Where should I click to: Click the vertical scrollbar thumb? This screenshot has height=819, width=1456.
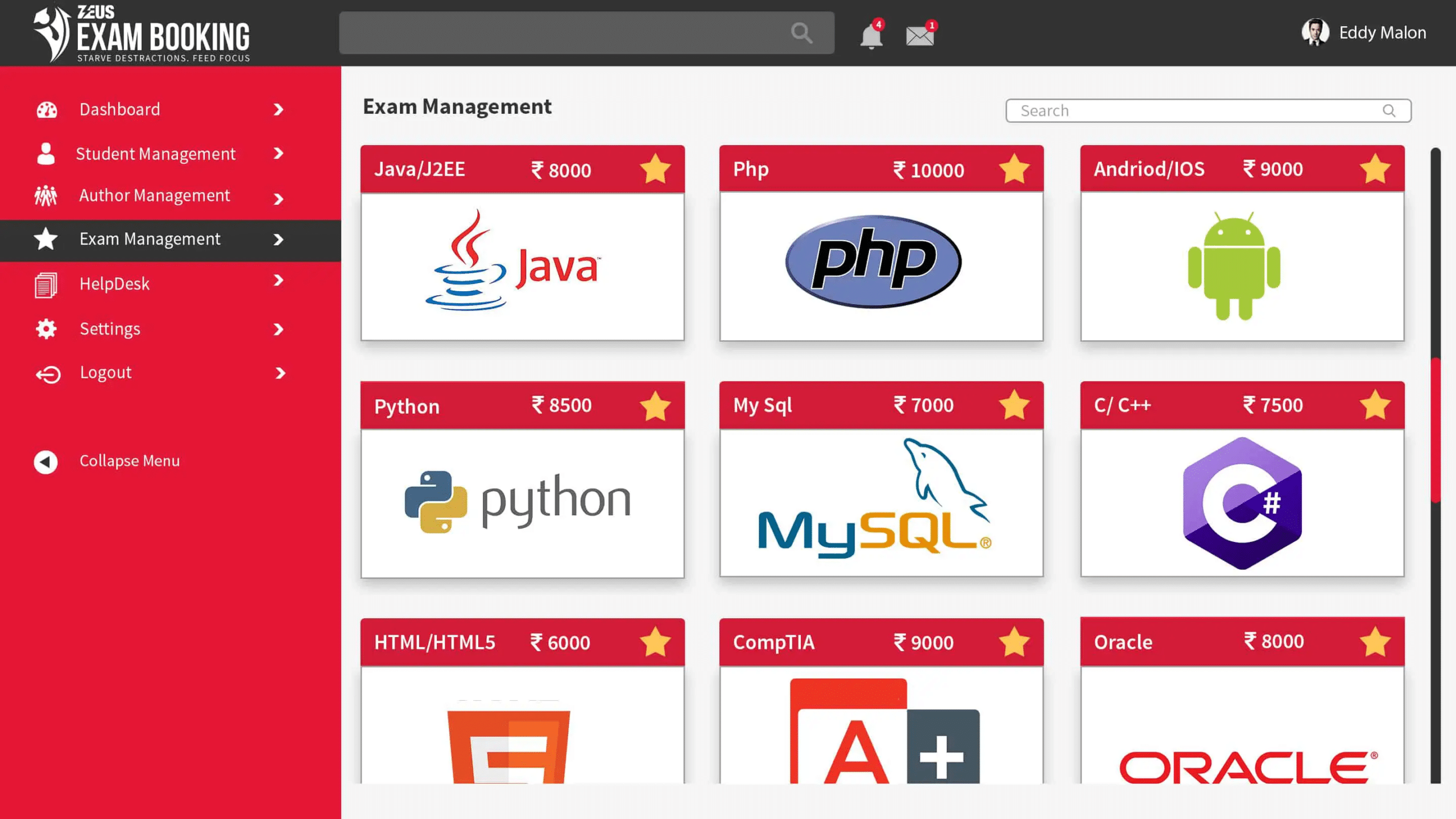coord(1436,430)
